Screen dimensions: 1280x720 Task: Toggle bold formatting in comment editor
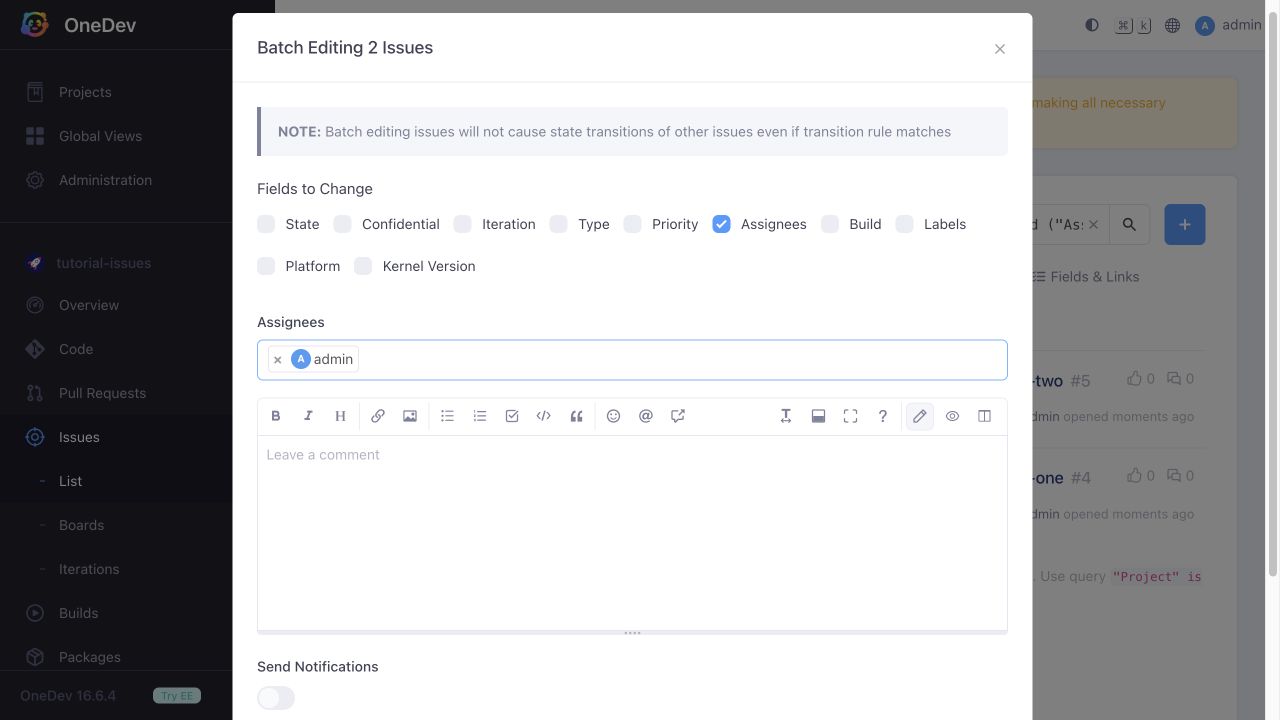276,416
